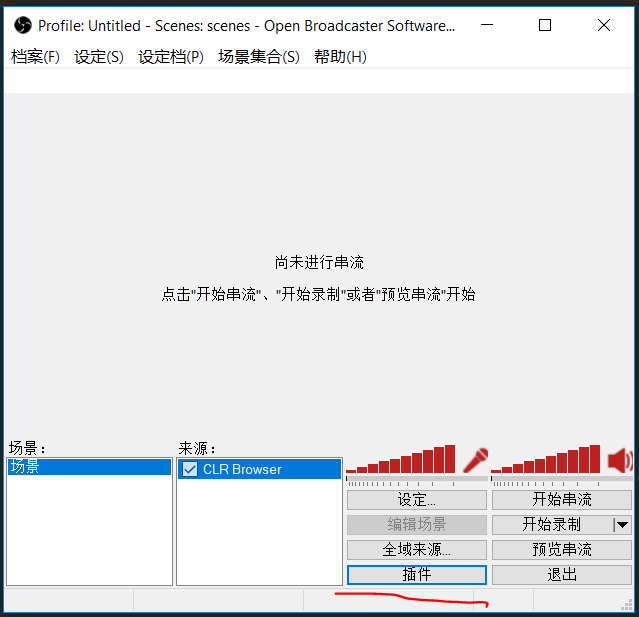Select the CLR Browser source row

click(x=260, y=469)
